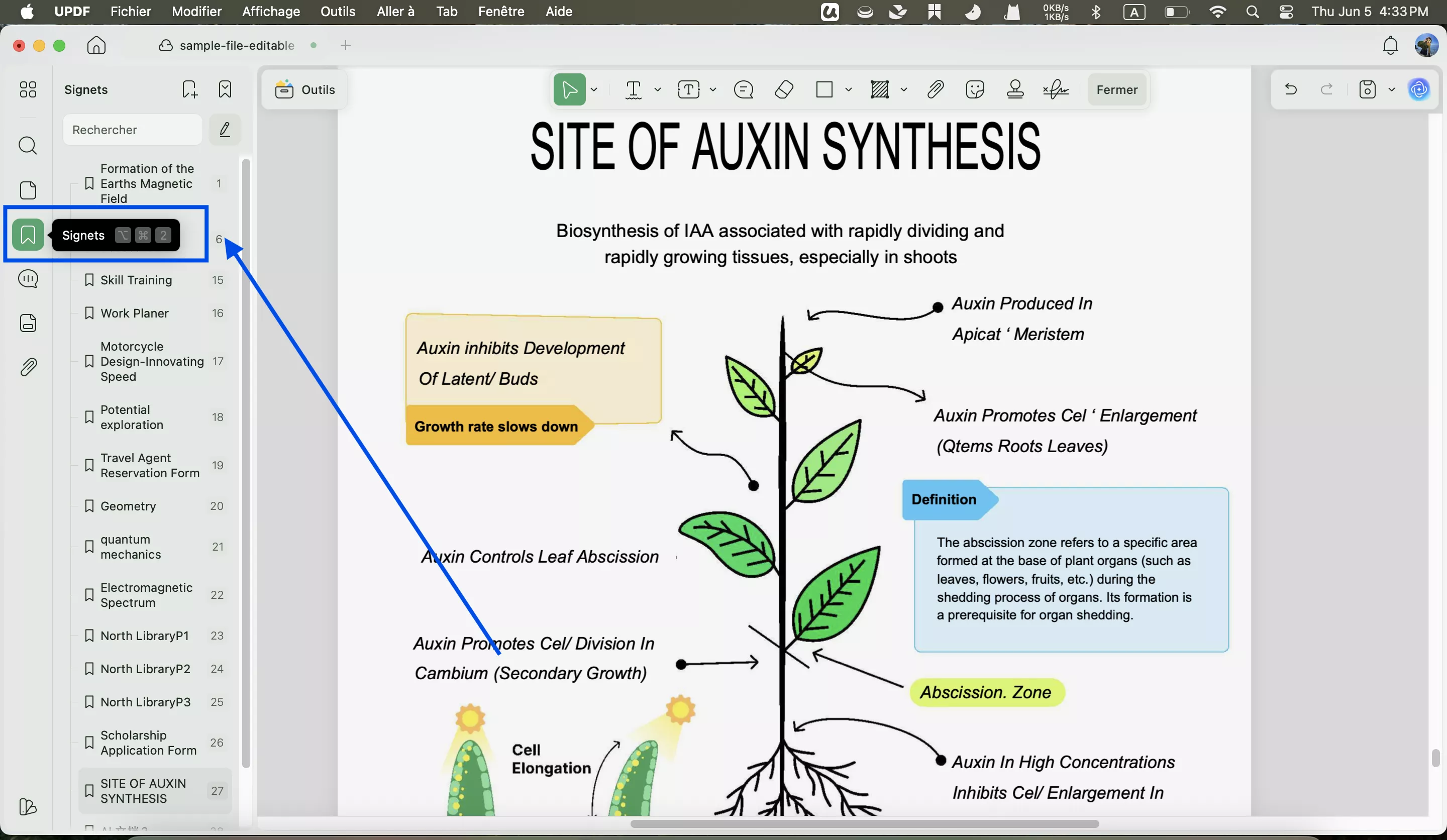Click the Outils toolbar button
Image resolution: width=1447 pixels, height=840 pixels.
click(x=305, y=89)
